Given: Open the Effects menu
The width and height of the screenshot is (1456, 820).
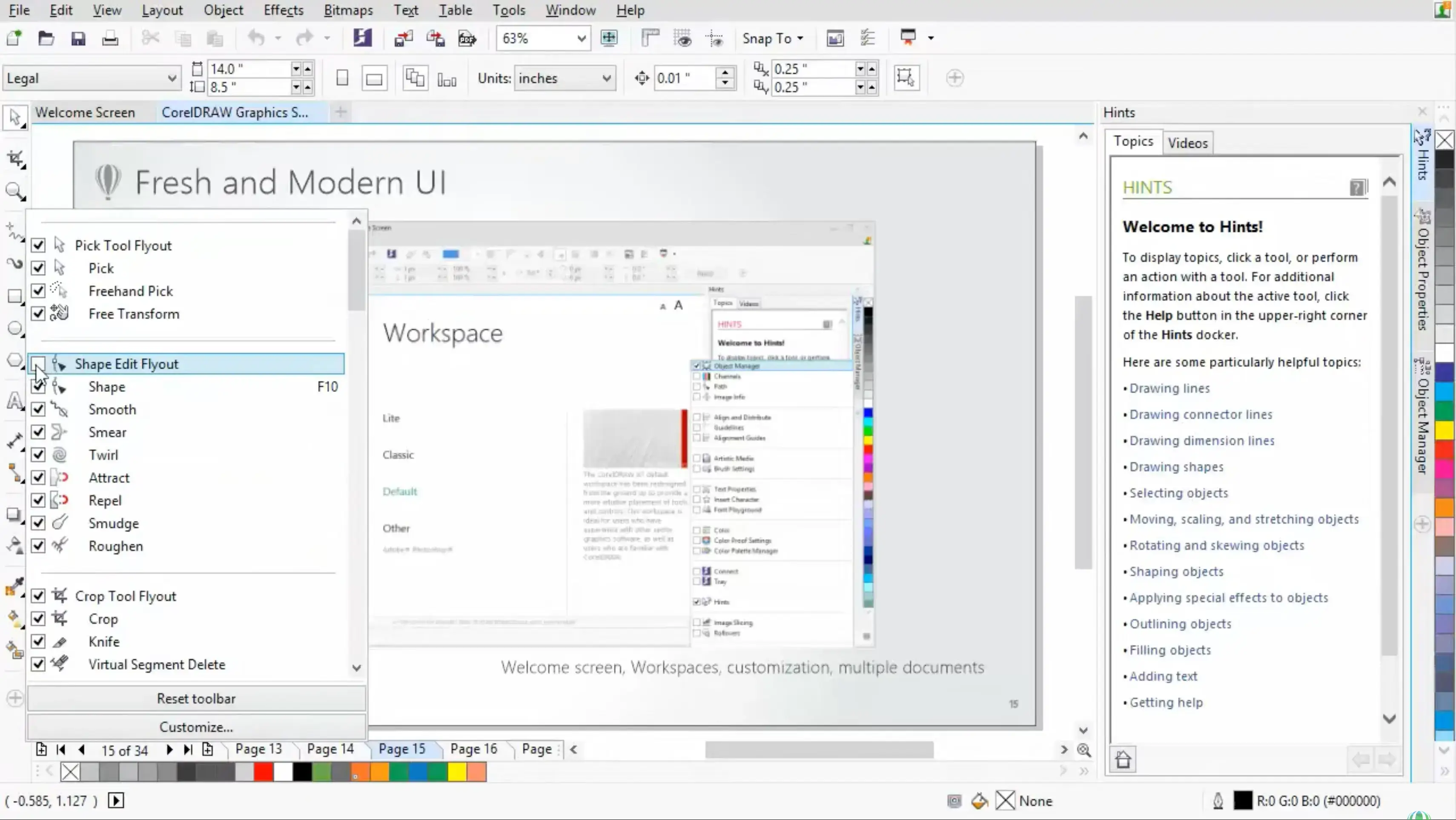Looking at the screenshot, I should pos(283,10).
